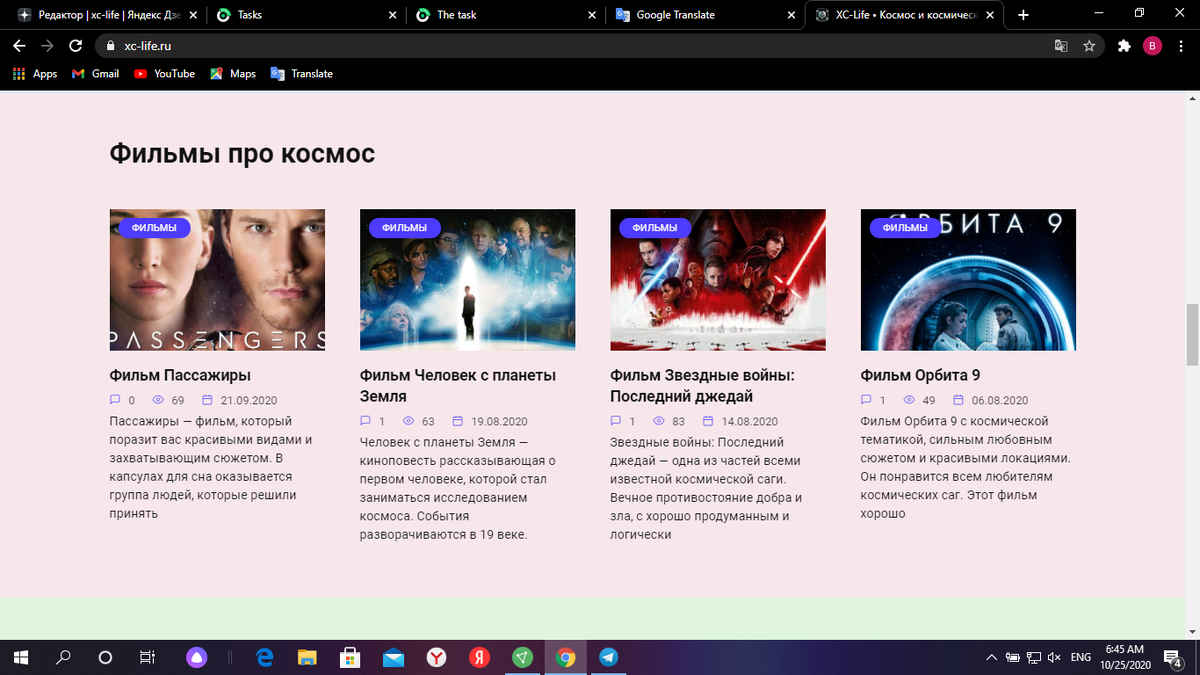Click comment icon under Фильм Орбита 9
The height and width of the screenshot is (675, 1200).
click(866, 400)
